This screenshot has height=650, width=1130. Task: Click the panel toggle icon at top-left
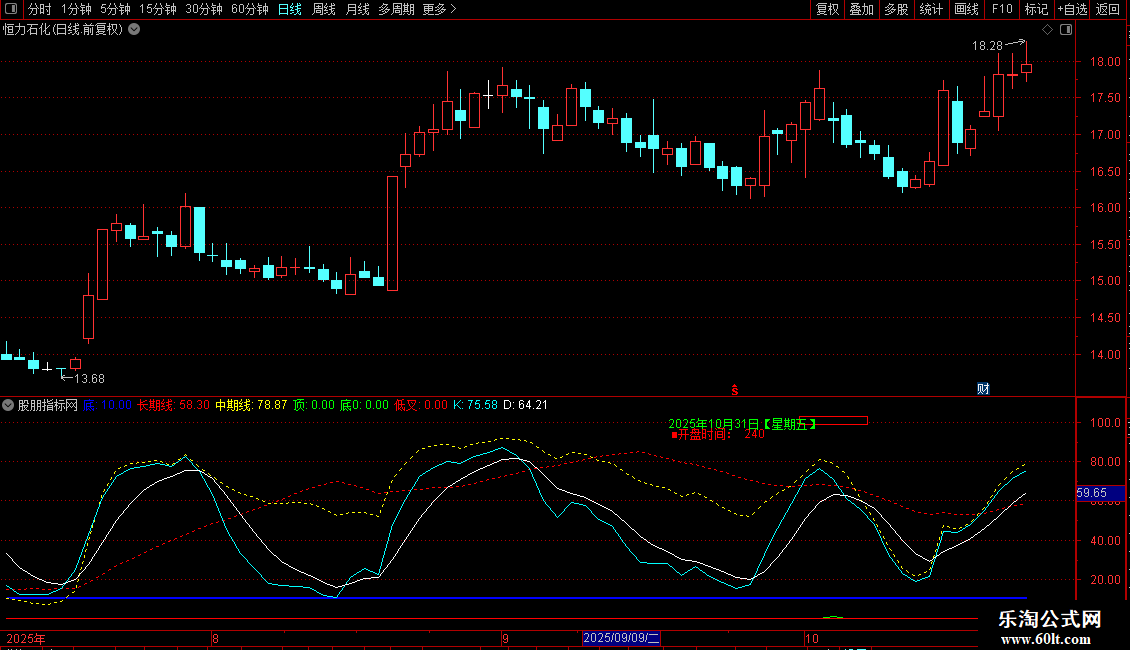click(10, 10)
